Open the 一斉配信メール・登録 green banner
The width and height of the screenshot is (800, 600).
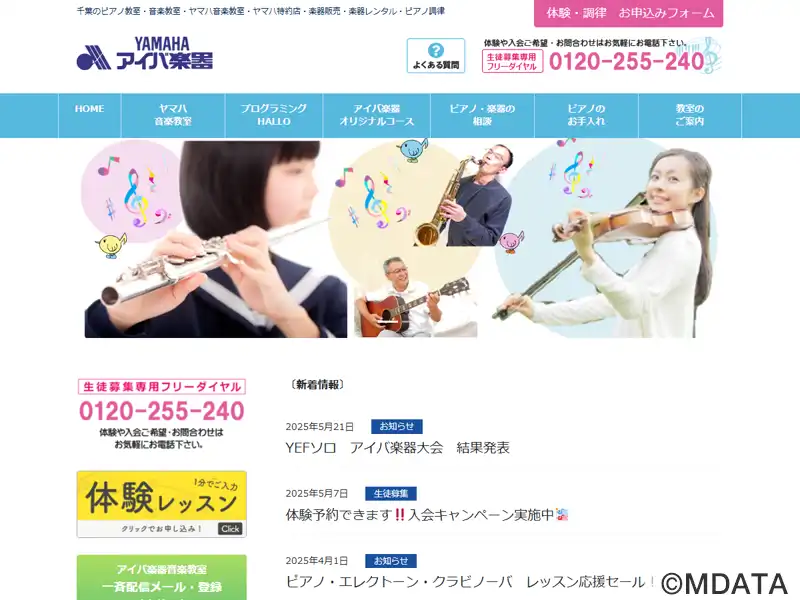point(162,578)
